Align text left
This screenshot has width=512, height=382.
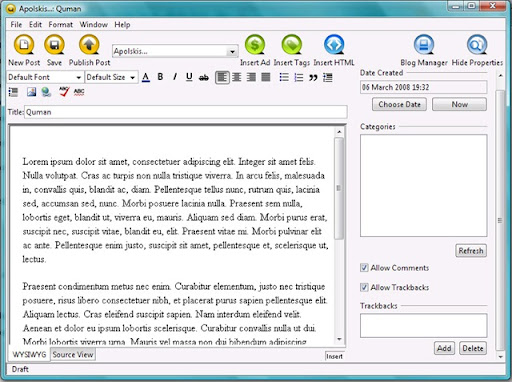[222, 77]
